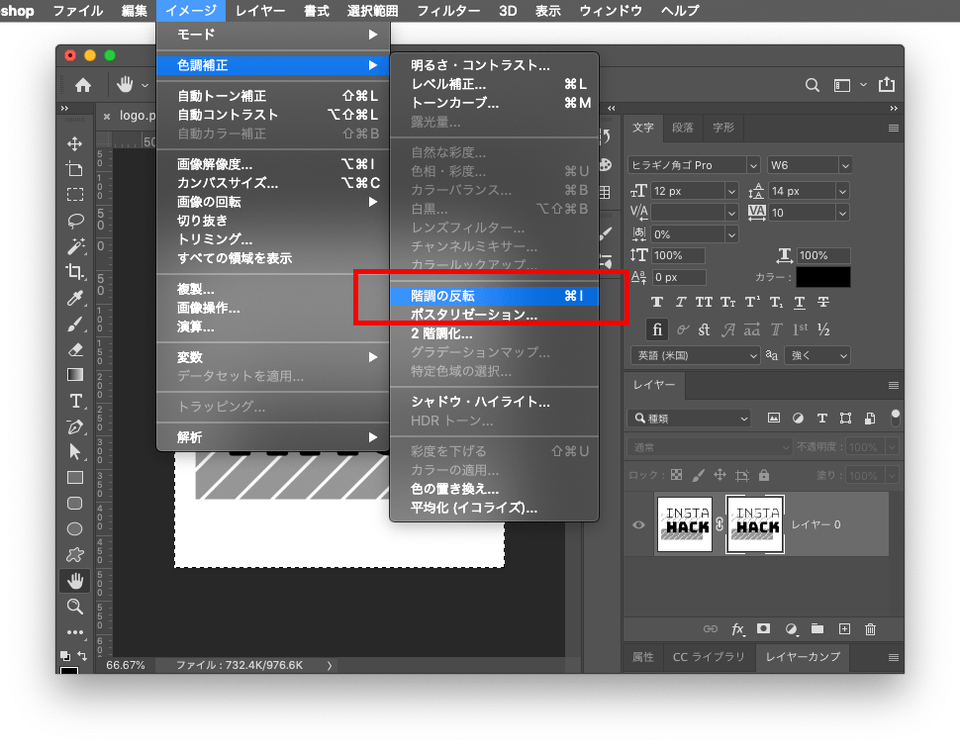Select the Magic Wand tool
The width and height of the screenshot is (960, 747).
[x=75, y=246]
